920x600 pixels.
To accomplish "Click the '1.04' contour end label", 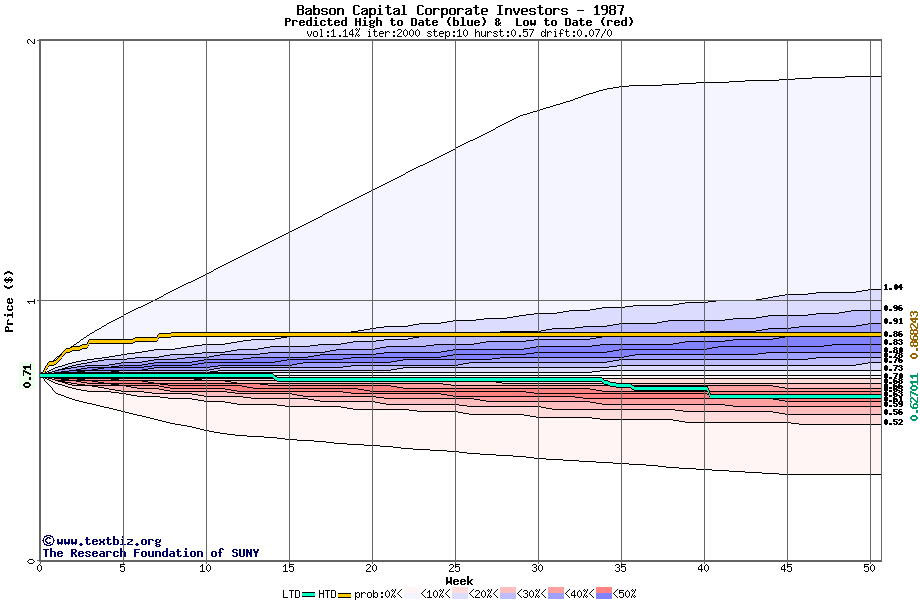I will pyautogui.click(x=893, y=287).
